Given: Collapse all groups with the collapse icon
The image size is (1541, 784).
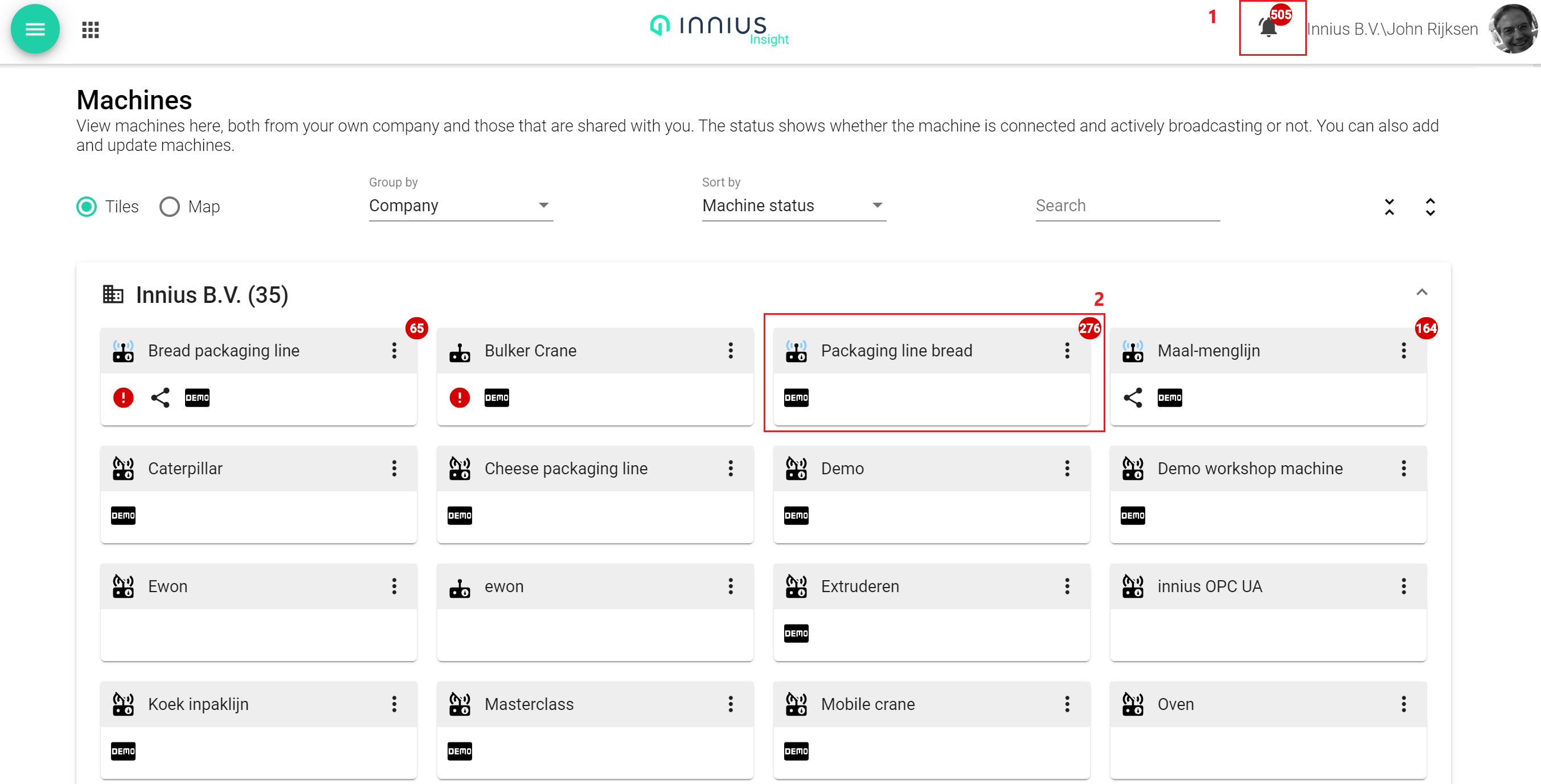Looking at the screenshot, I should [1390, 207].
